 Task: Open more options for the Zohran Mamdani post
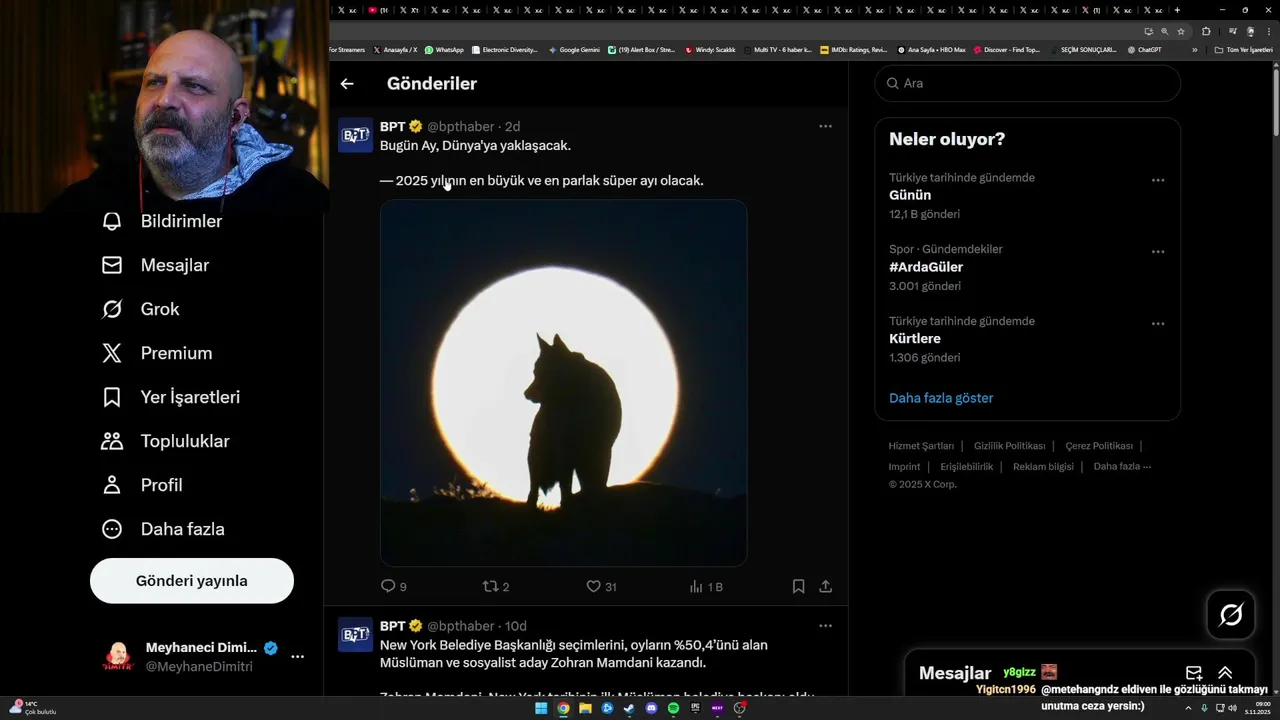tap(825, 626)
